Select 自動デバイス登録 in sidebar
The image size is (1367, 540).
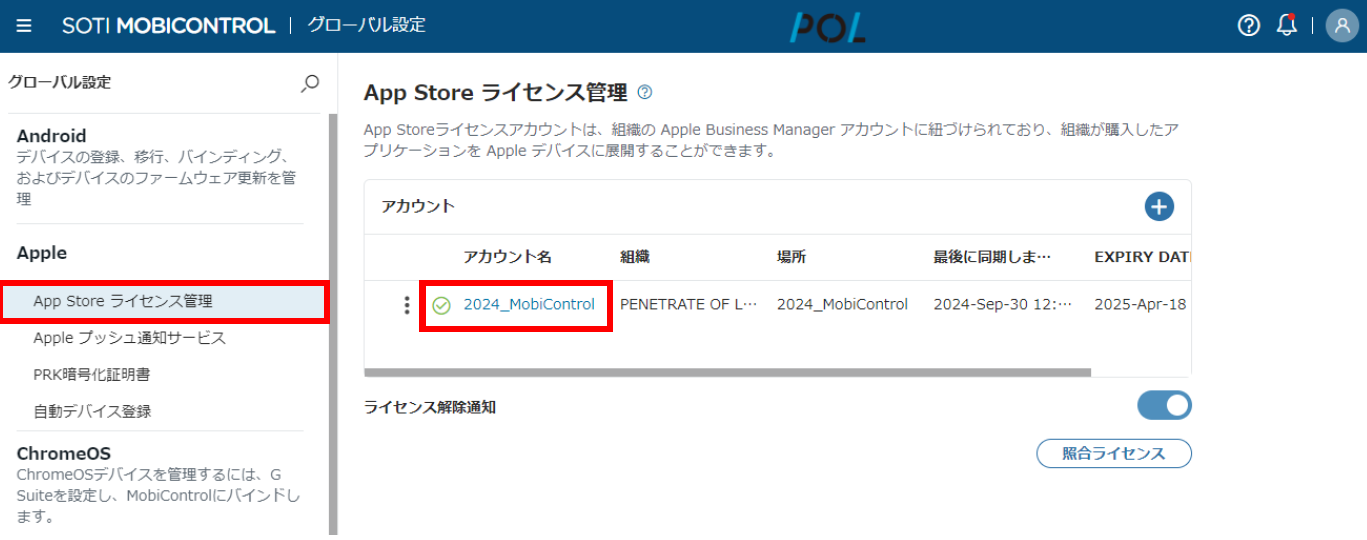[92, 411]
